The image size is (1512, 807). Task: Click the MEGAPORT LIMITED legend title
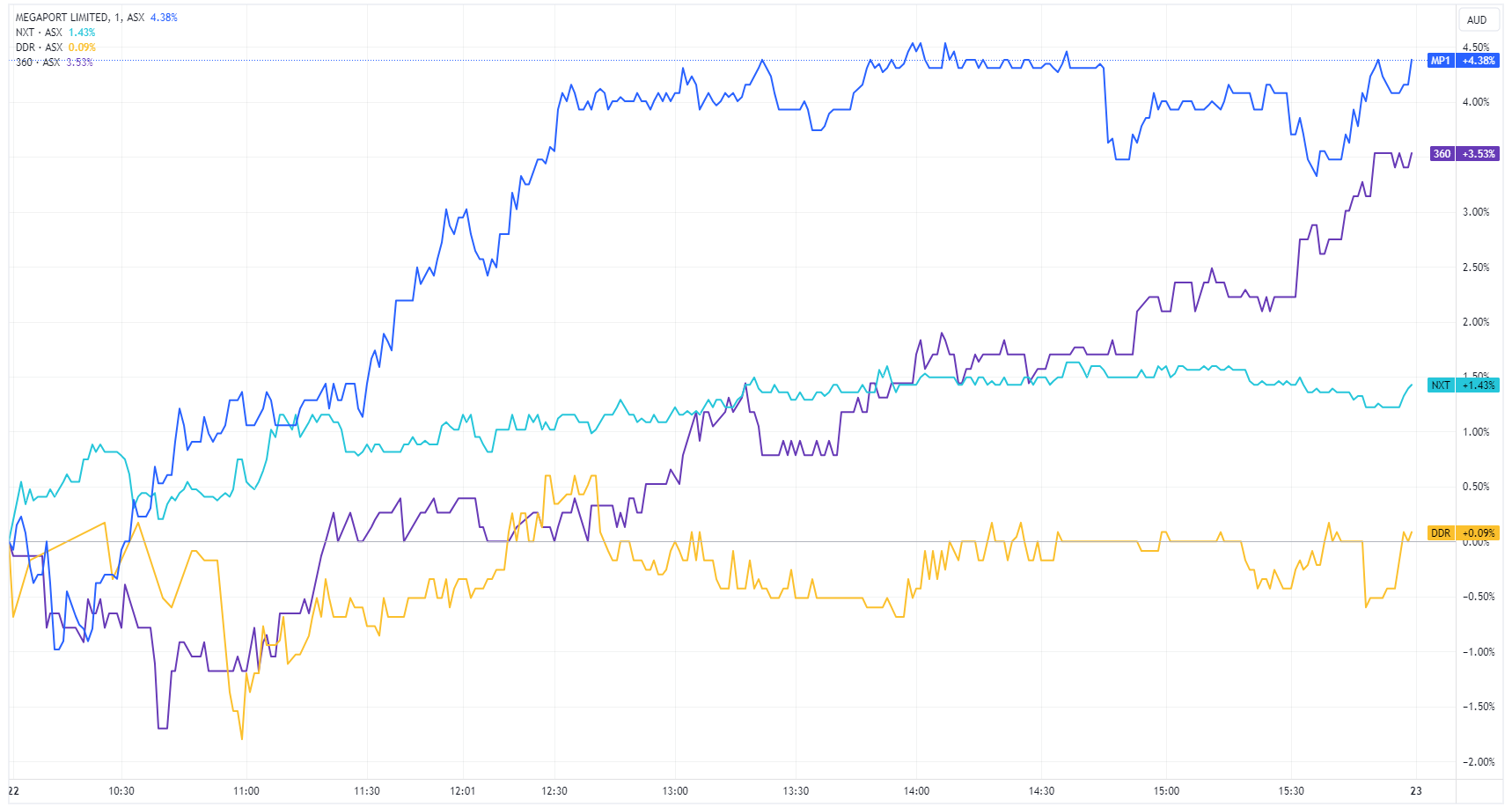coord(62,18)
